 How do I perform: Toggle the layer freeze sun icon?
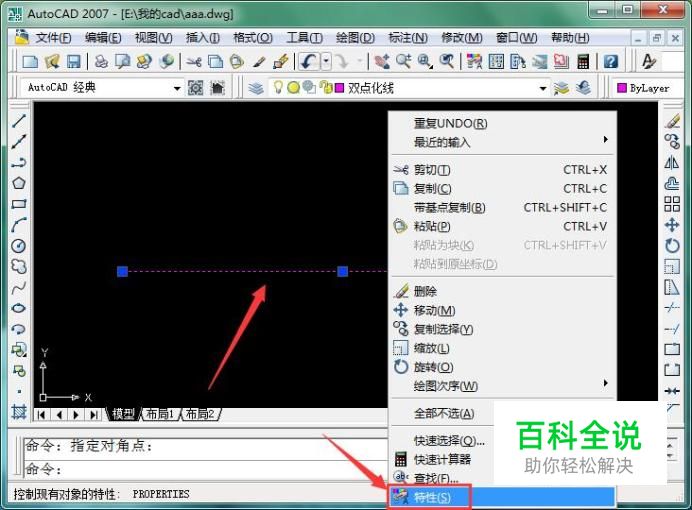(x=293, y=88)
